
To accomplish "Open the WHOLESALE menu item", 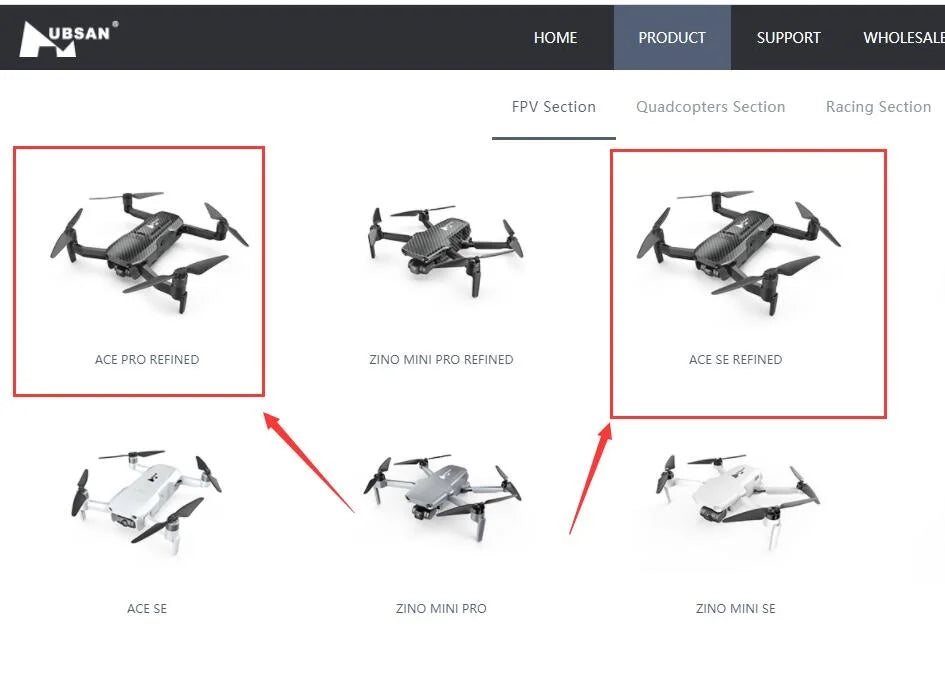I will click(903, 37).
